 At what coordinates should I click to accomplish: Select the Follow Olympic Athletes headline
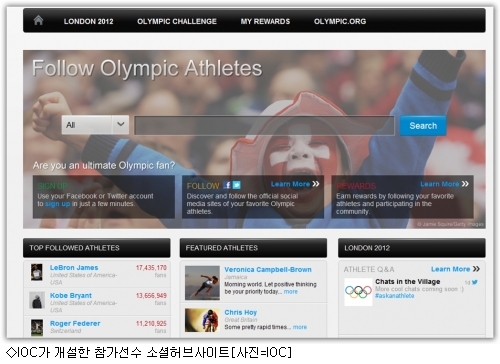(147, 68)
